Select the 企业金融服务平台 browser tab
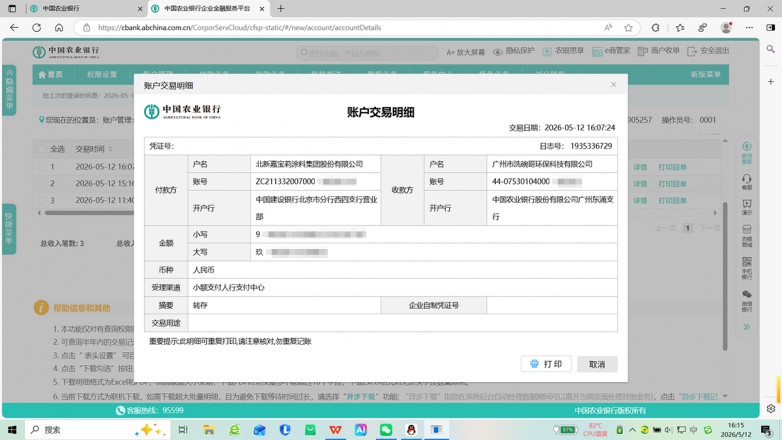782x440 pixels. click(207, 8)
